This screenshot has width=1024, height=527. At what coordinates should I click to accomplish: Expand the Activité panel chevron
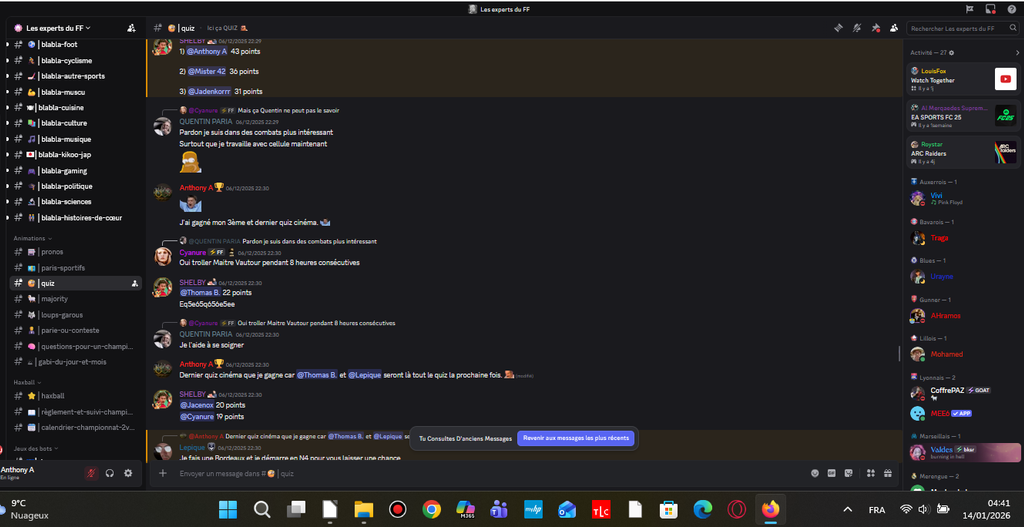pos(1017,52)
